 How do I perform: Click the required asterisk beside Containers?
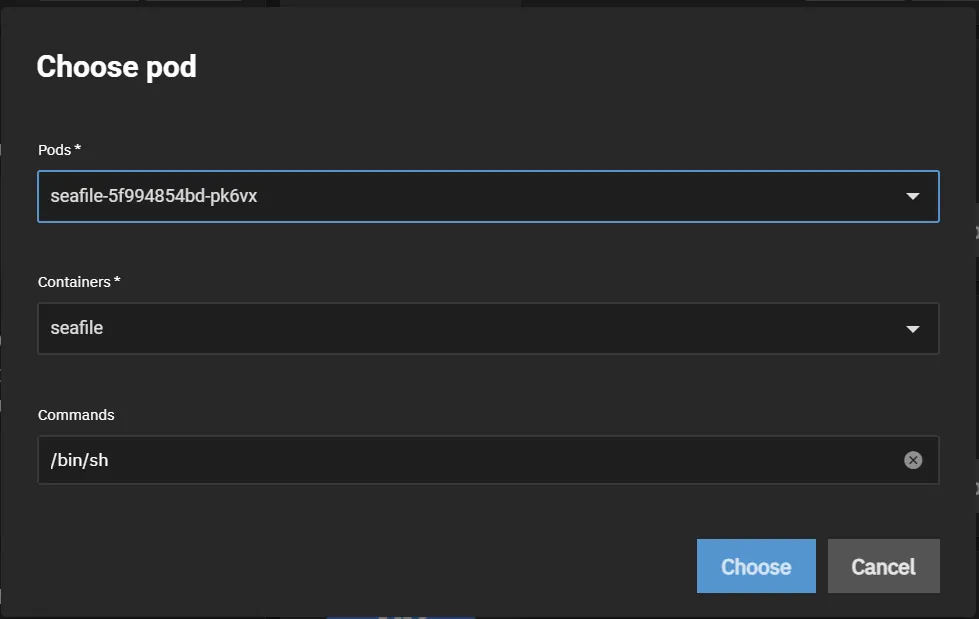point(117,281)
